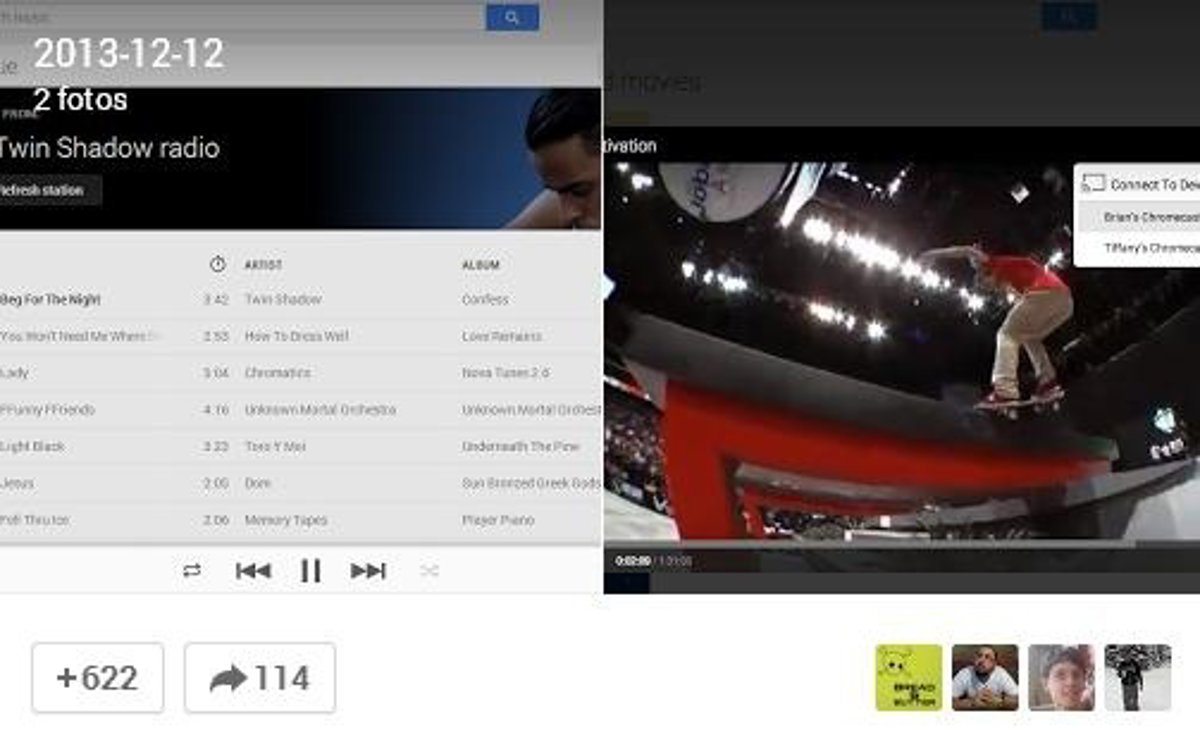Sort the list by ALBUM column
The image size is (1200, 735).
[x=480, y=265]
